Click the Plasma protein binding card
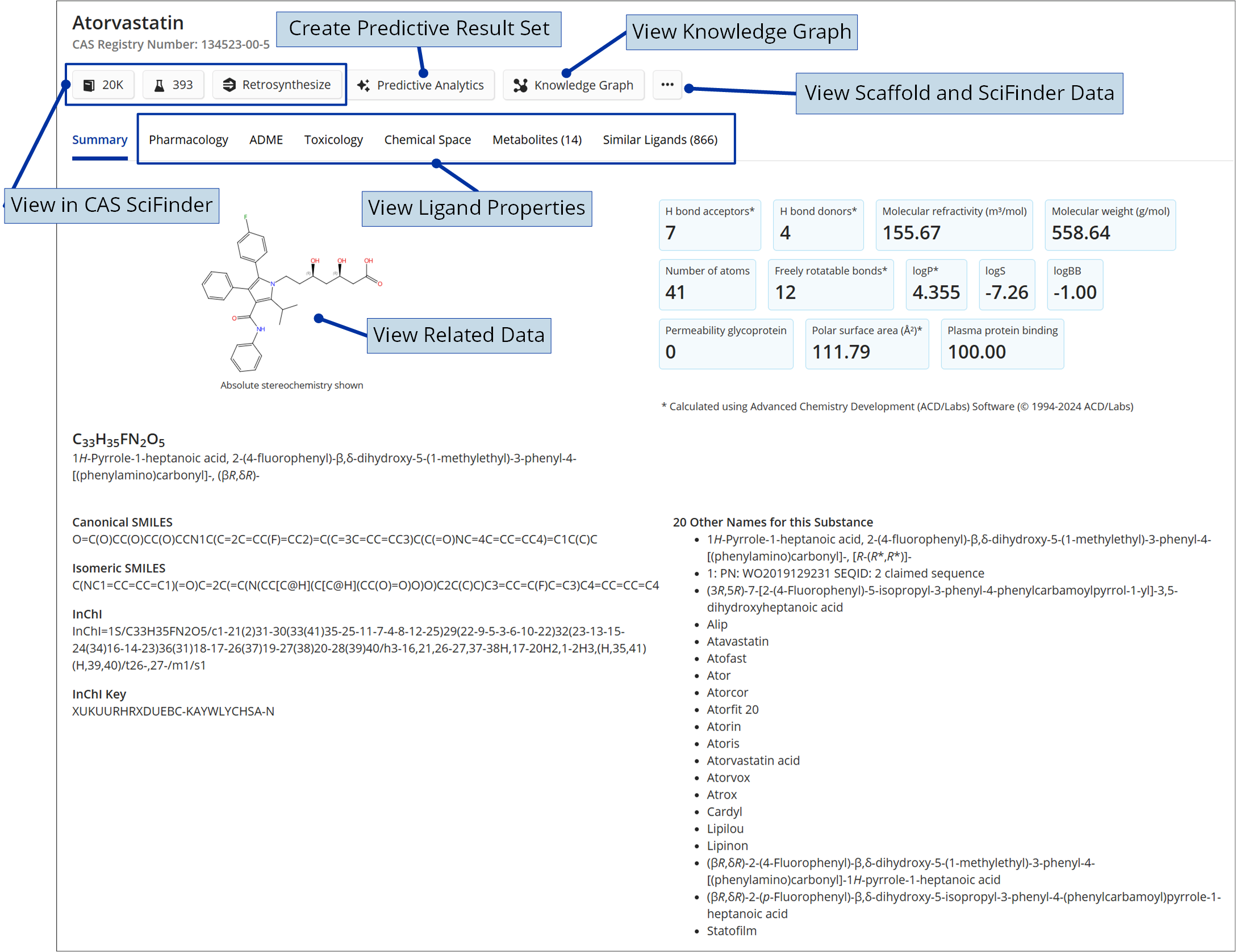1236x952 pixels. point(1002,344)
